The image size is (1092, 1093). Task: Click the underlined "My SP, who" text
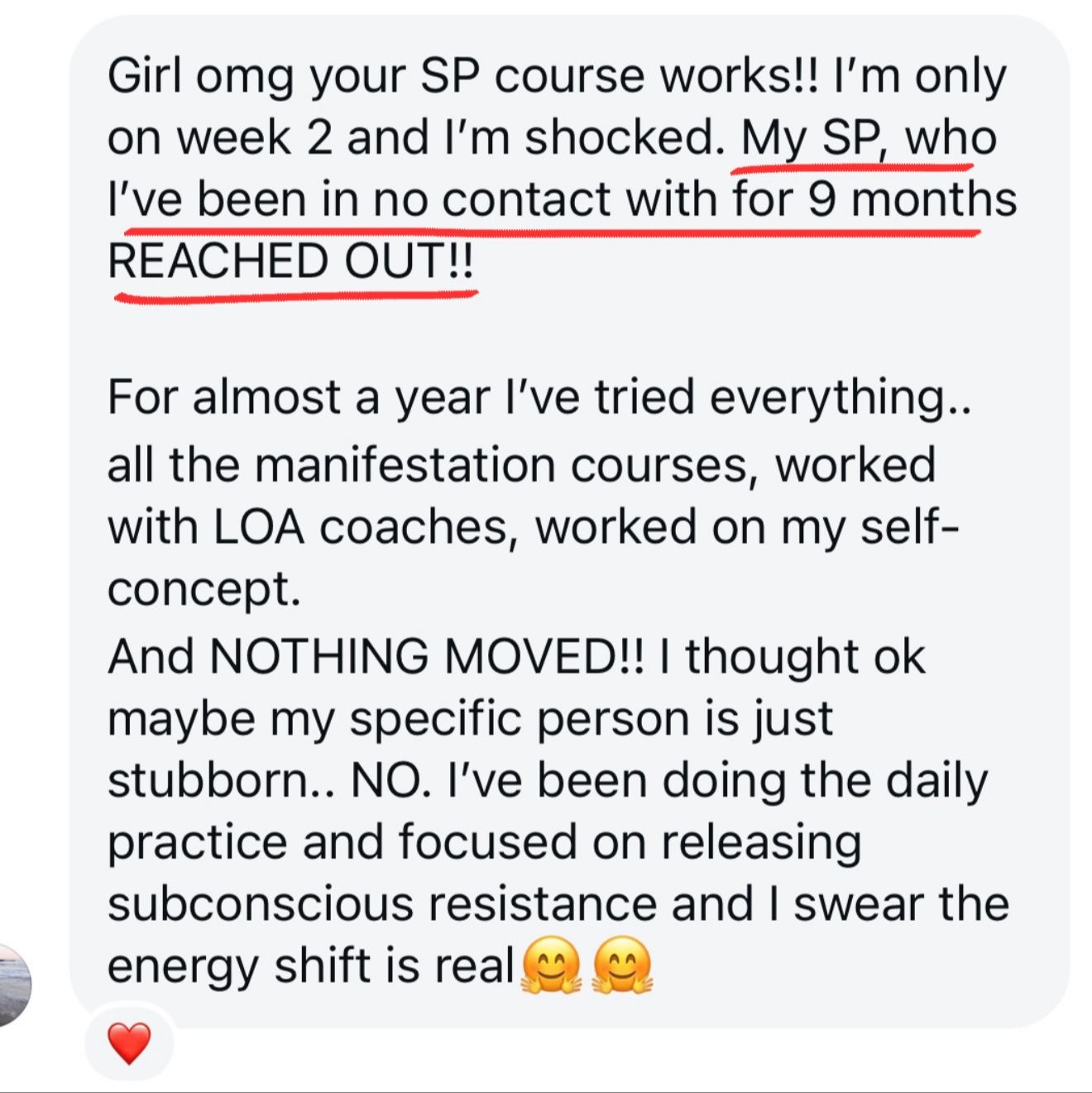point(868,138)
